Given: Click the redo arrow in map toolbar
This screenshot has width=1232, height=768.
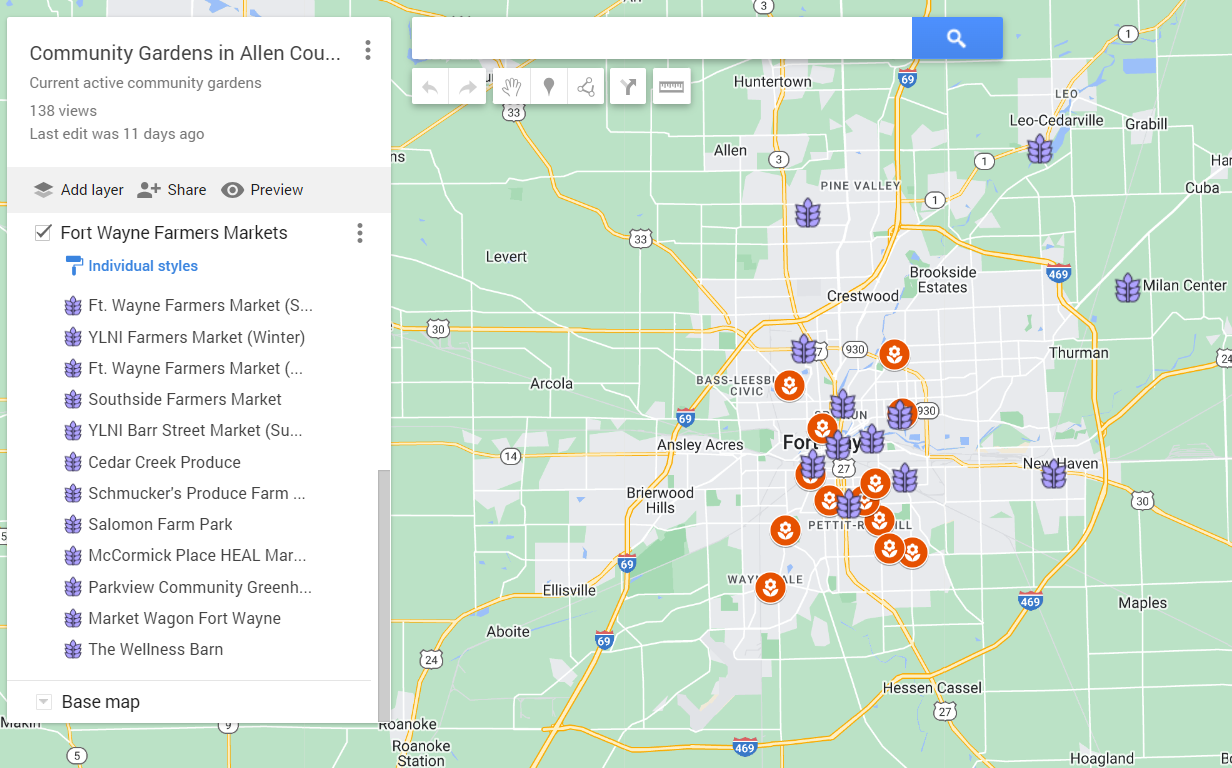Looking at the screenshot, I should 467,87.
